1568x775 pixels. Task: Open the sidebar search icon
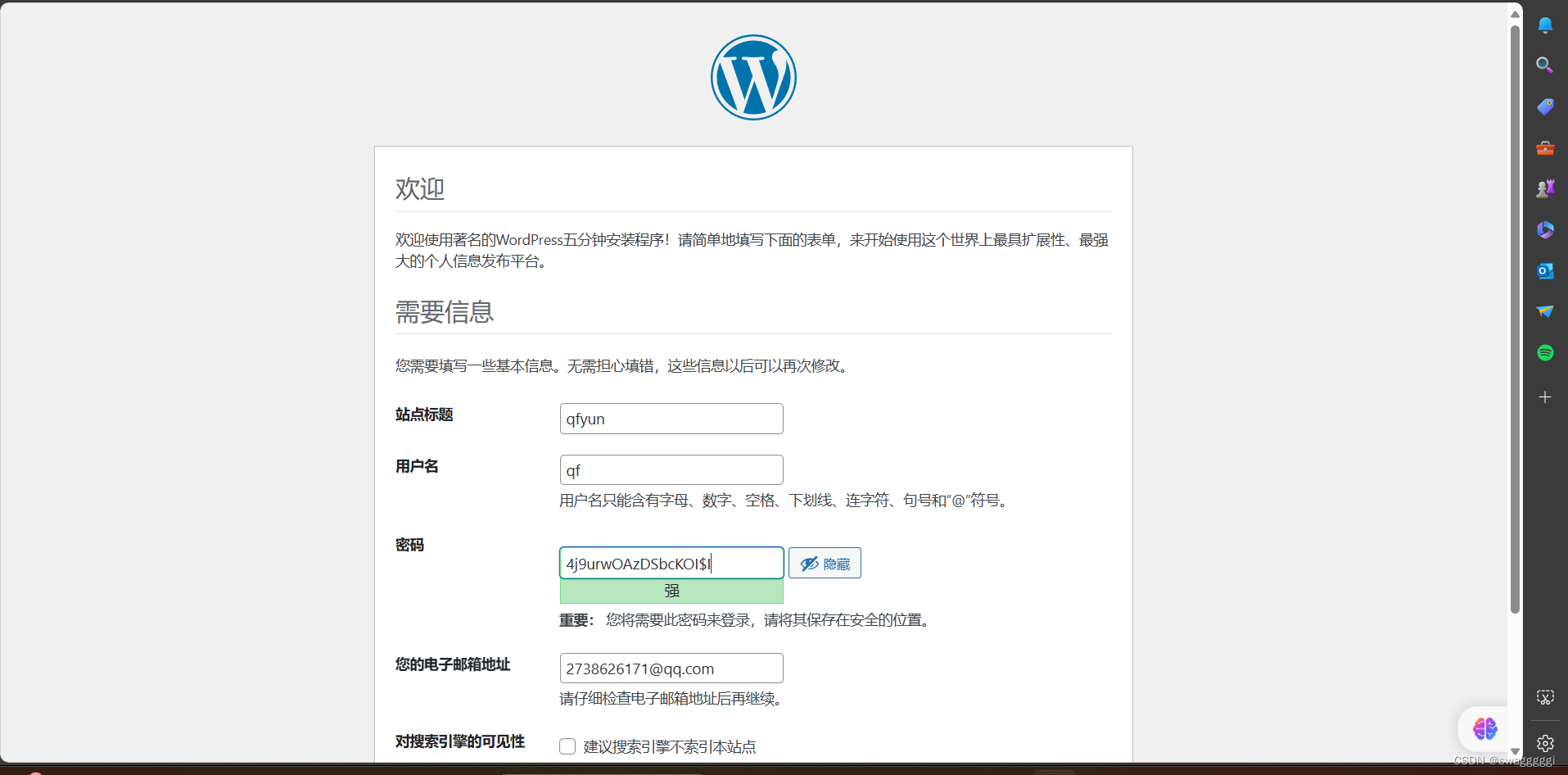coord(1544,65)
